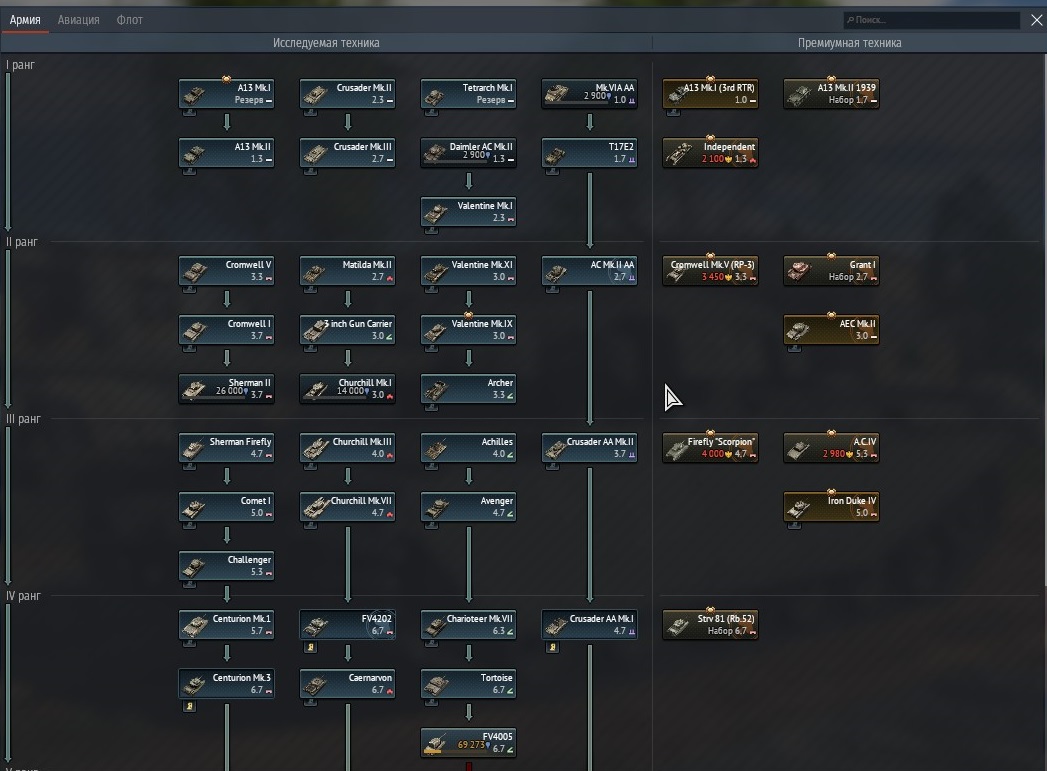Choose the Crusader Mk.III vehicle
Image resolution: width=1047 pixels, height=771 pixels.
(x=347, y=153)
